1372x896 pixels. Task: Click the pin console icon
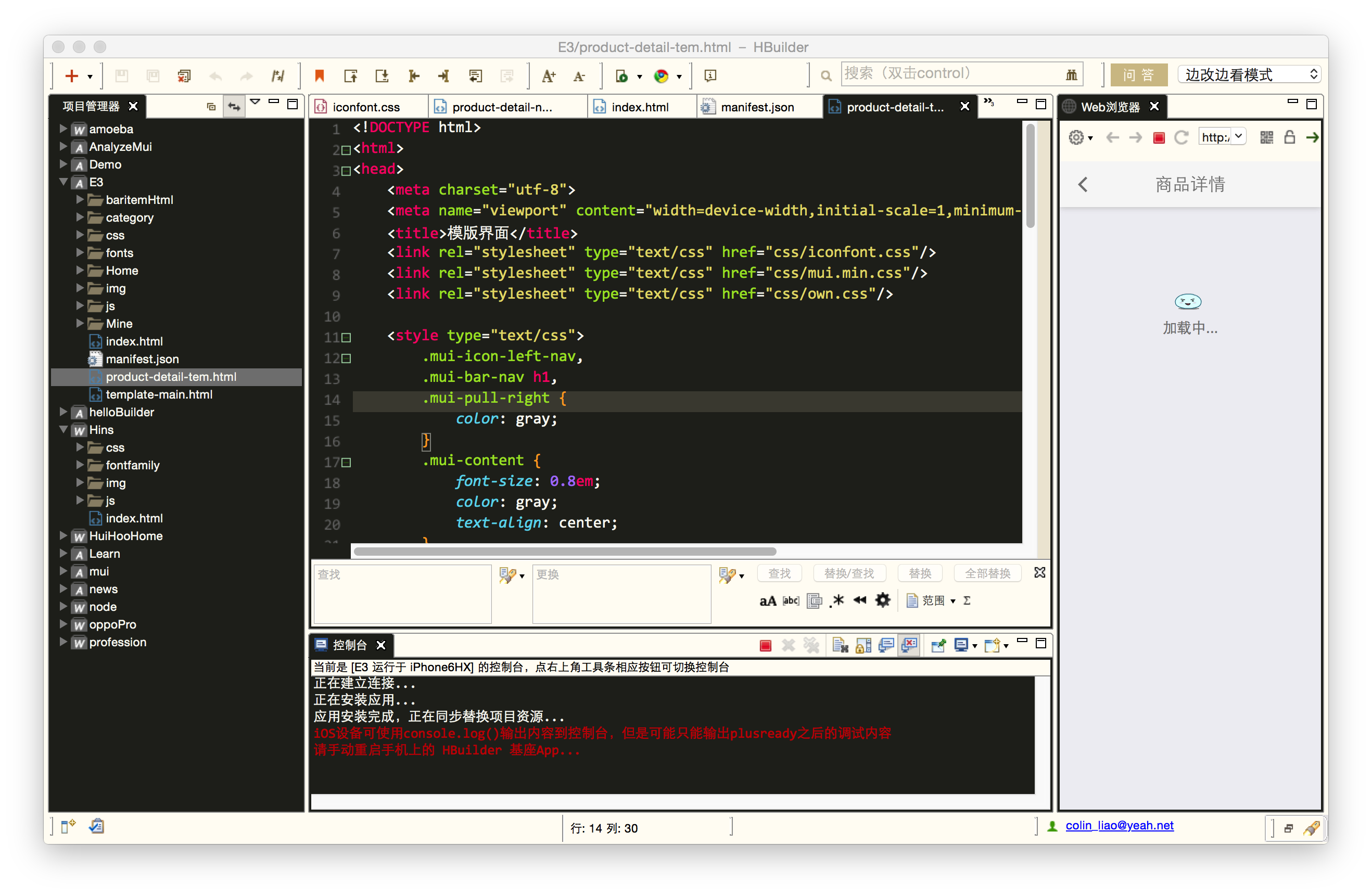pyautogui.click(x=938, y=645)
